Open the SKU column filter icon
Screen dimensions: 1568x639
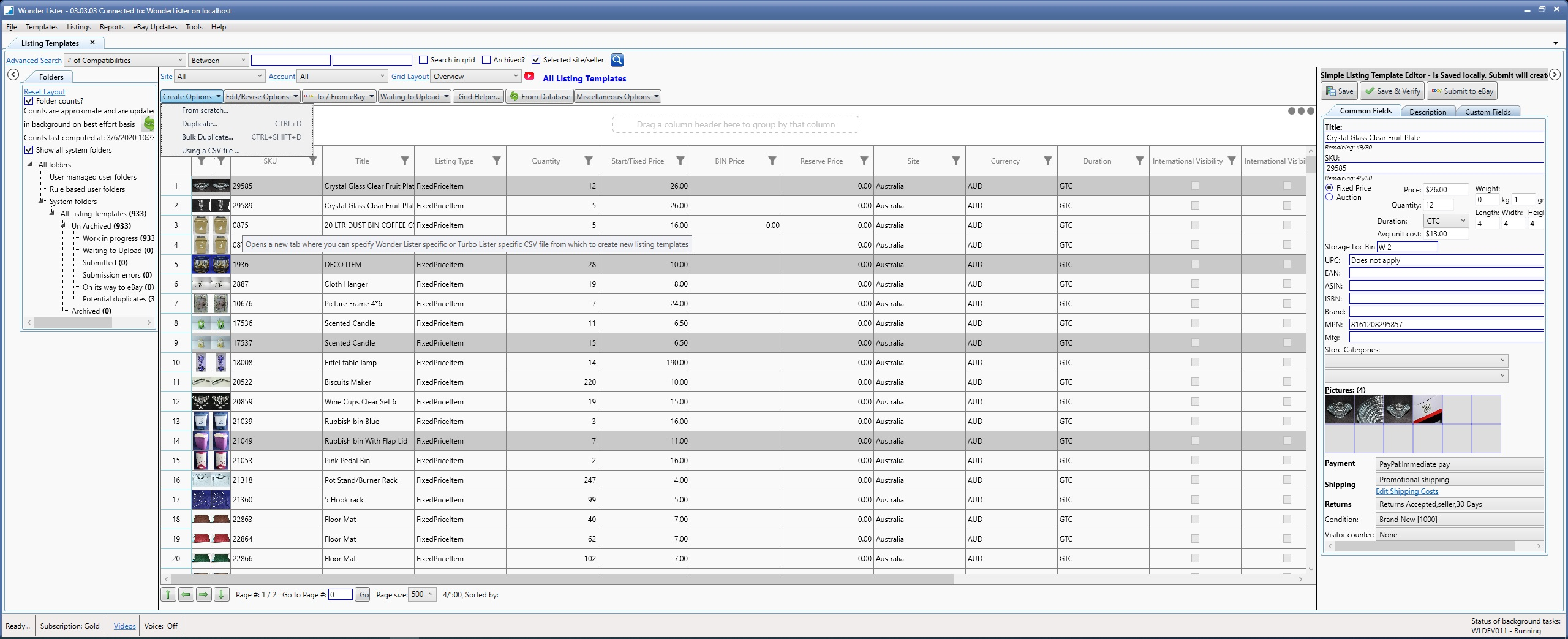(x=313, y=161)
